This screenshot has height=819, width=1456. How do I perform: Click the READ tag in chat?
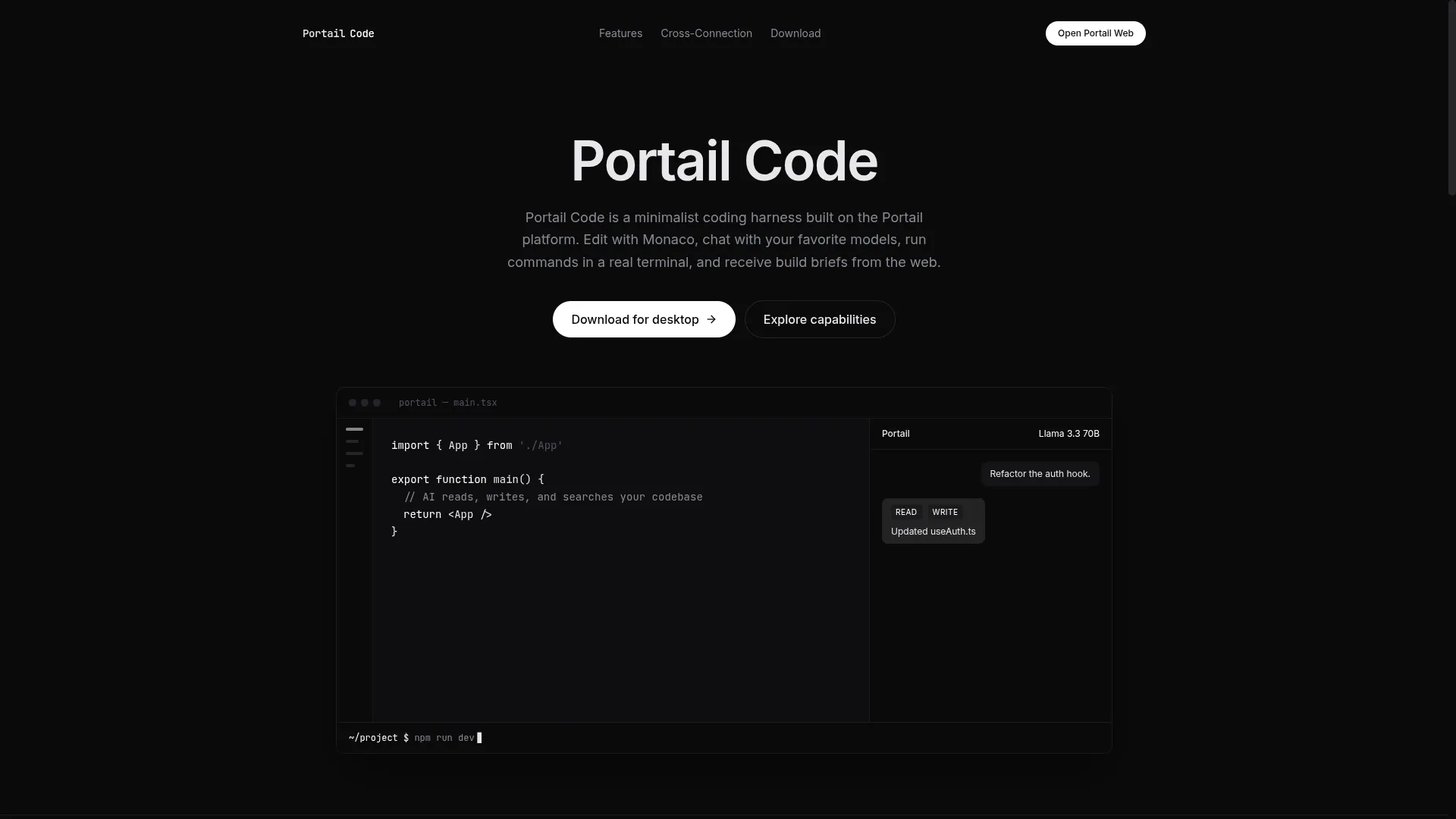click(x=906, y=512)
